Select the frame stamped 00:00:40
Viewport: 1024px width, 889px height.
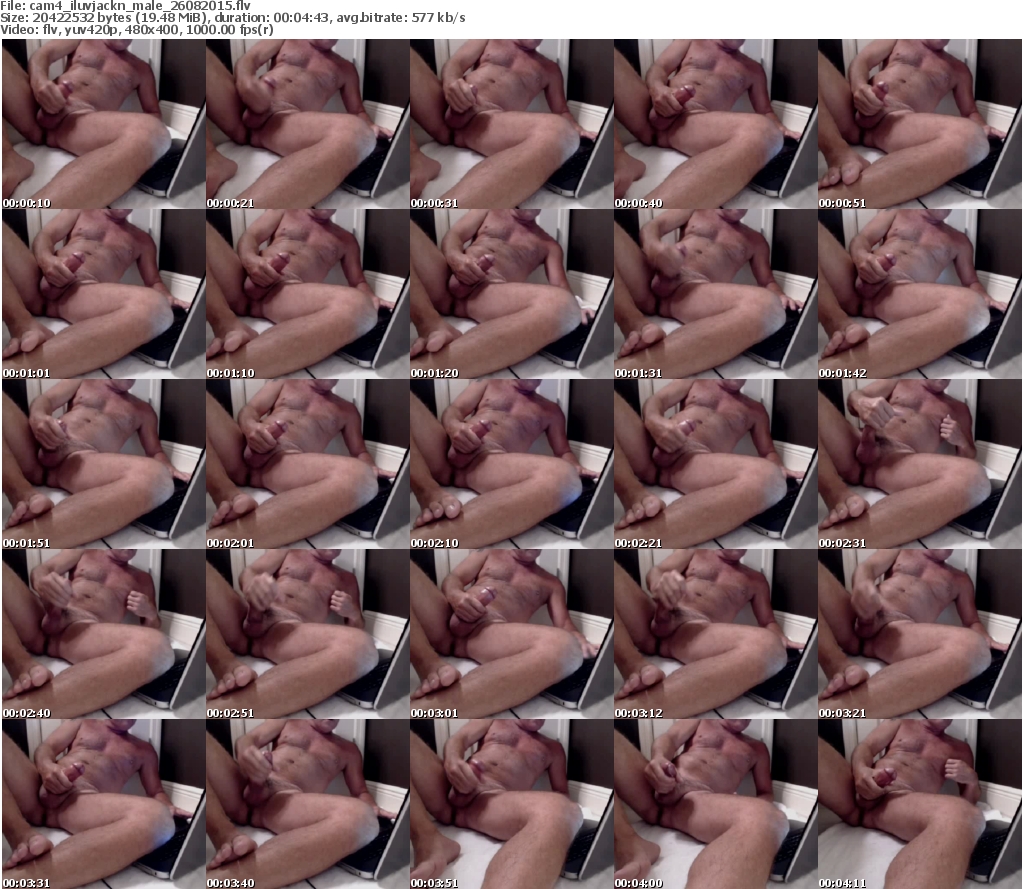715,124
